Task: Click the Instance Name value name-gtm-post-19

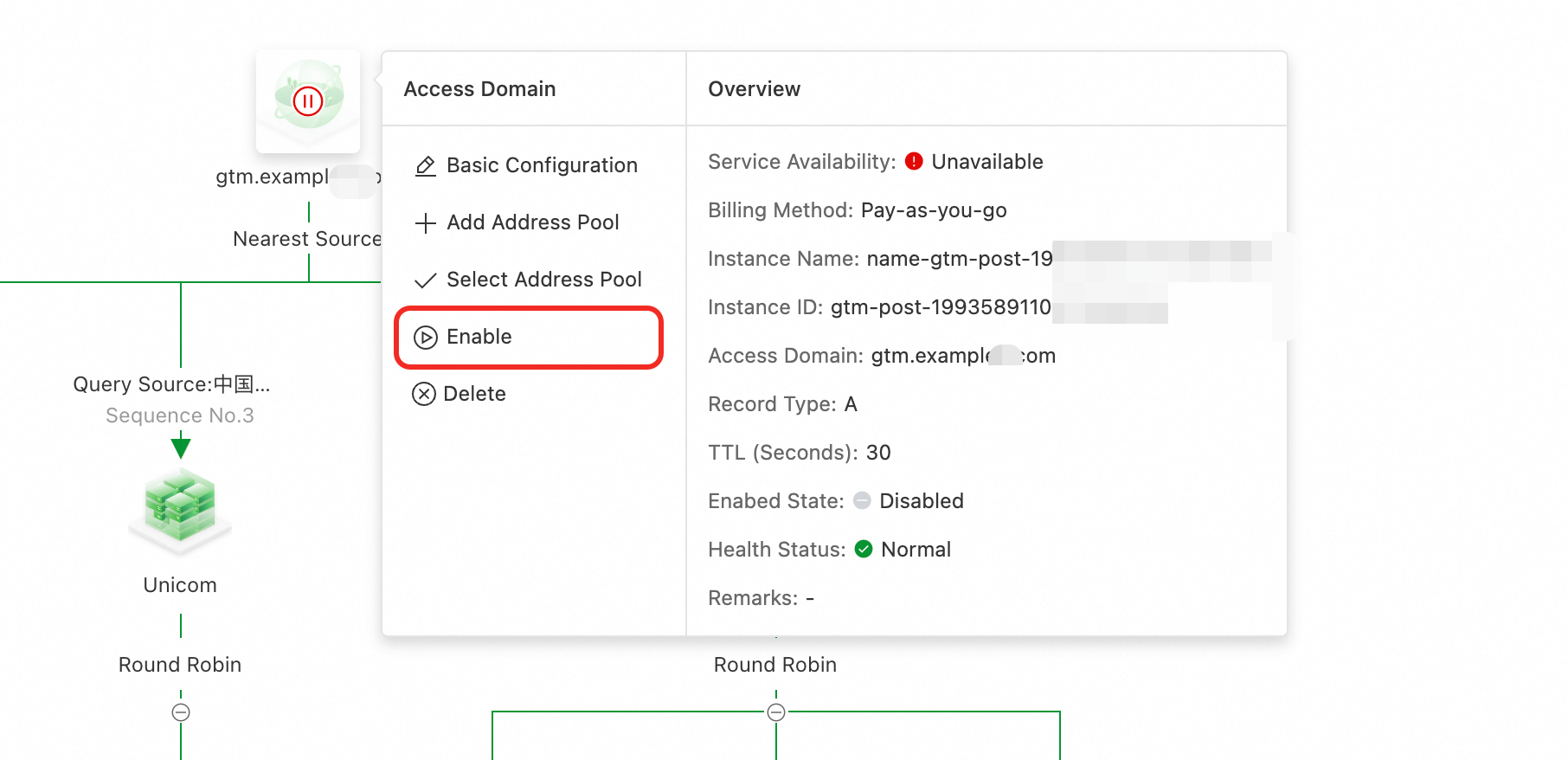Action: tap(960, 259)
